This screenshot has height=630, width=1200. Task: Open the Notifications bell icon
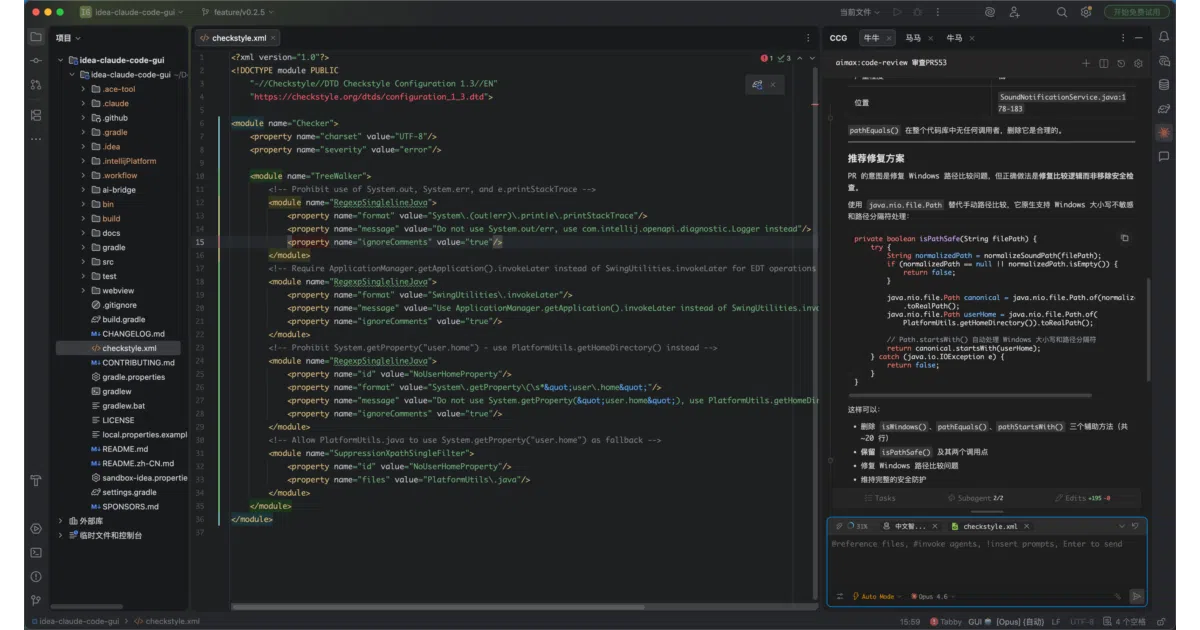click(x=1164, y=37)
